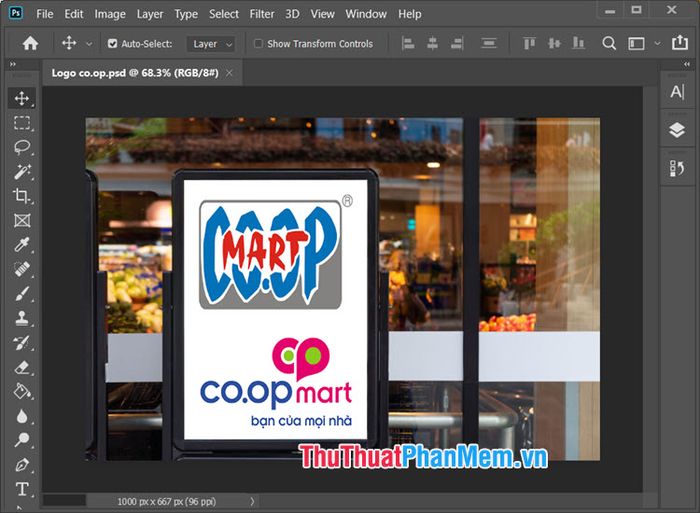
Task: Align top edges
Action: [x=529, y=43]
